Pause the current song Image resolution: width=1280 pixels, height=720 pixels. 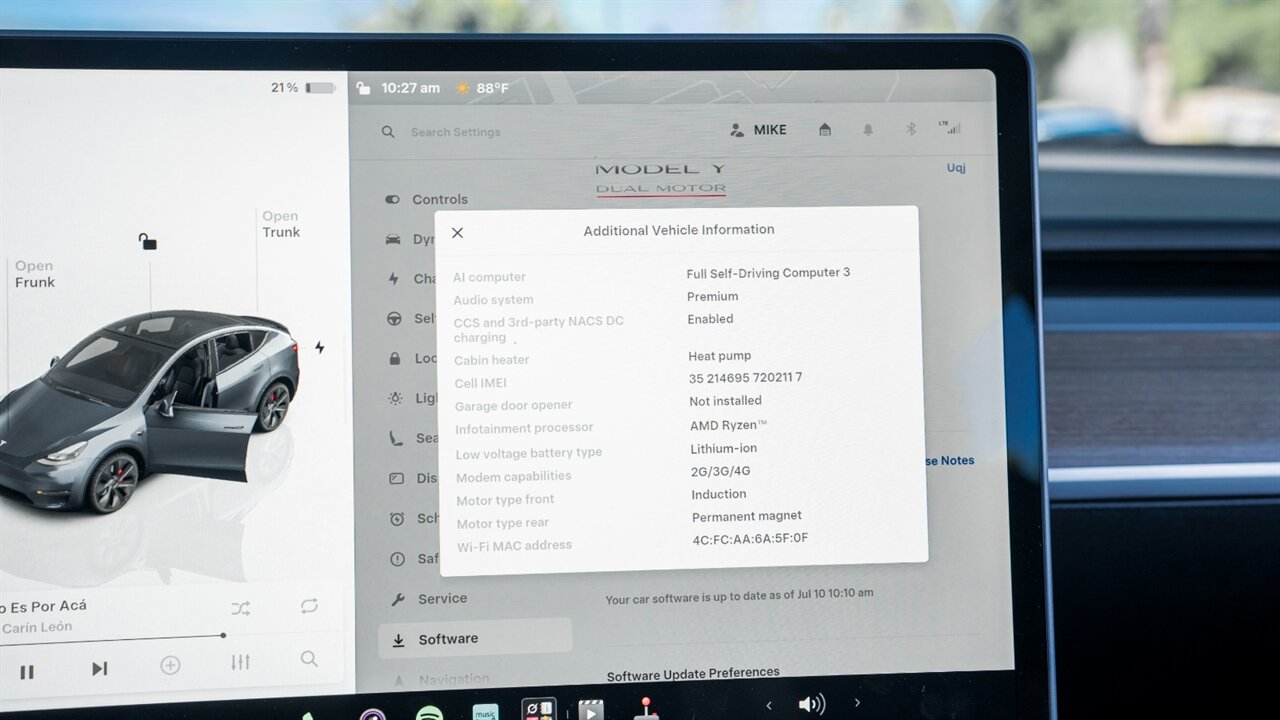click(x=27, y=672)
